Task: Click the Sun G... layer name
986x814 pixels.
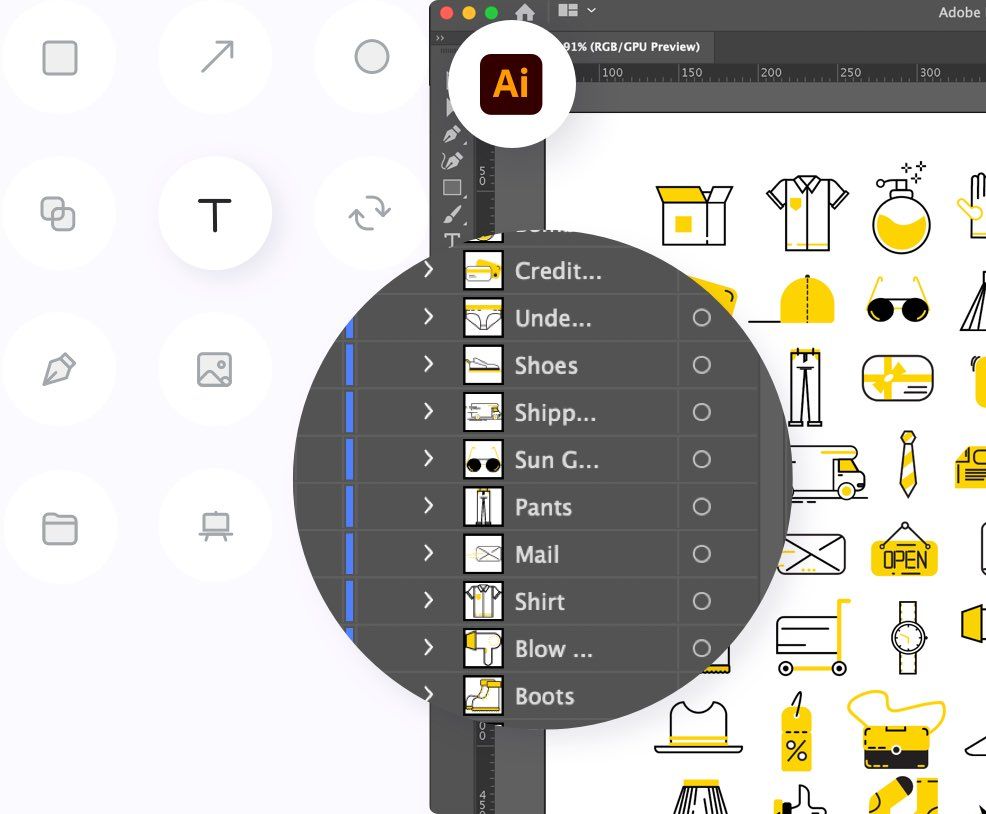Action: 556,460
